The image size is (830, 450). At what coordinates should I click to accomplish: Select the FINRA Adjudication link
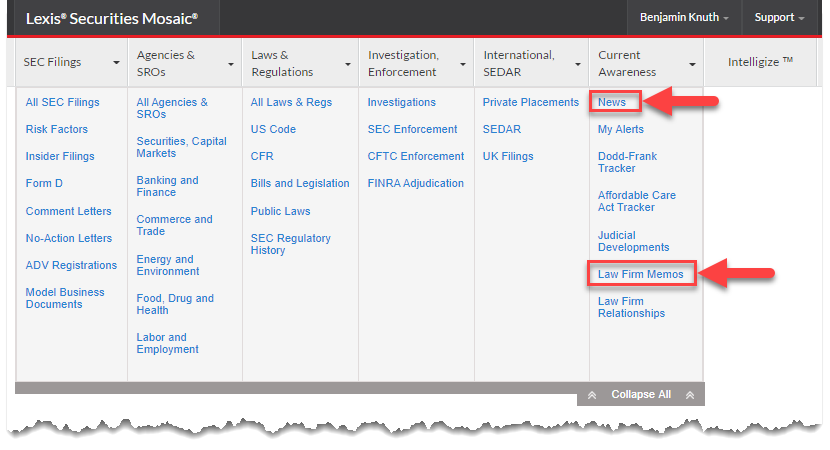click(416, 183)
